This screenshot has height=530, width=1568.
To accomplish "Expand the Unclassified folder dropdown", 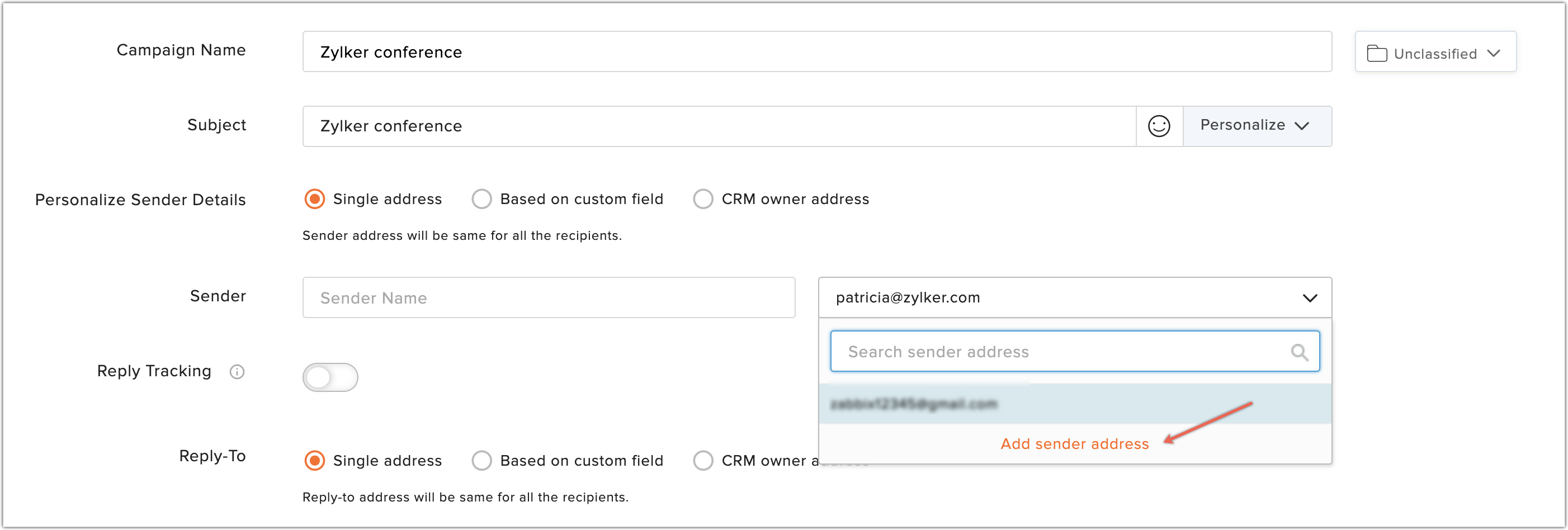I will pyautogui.click(x=1495, y=53).
